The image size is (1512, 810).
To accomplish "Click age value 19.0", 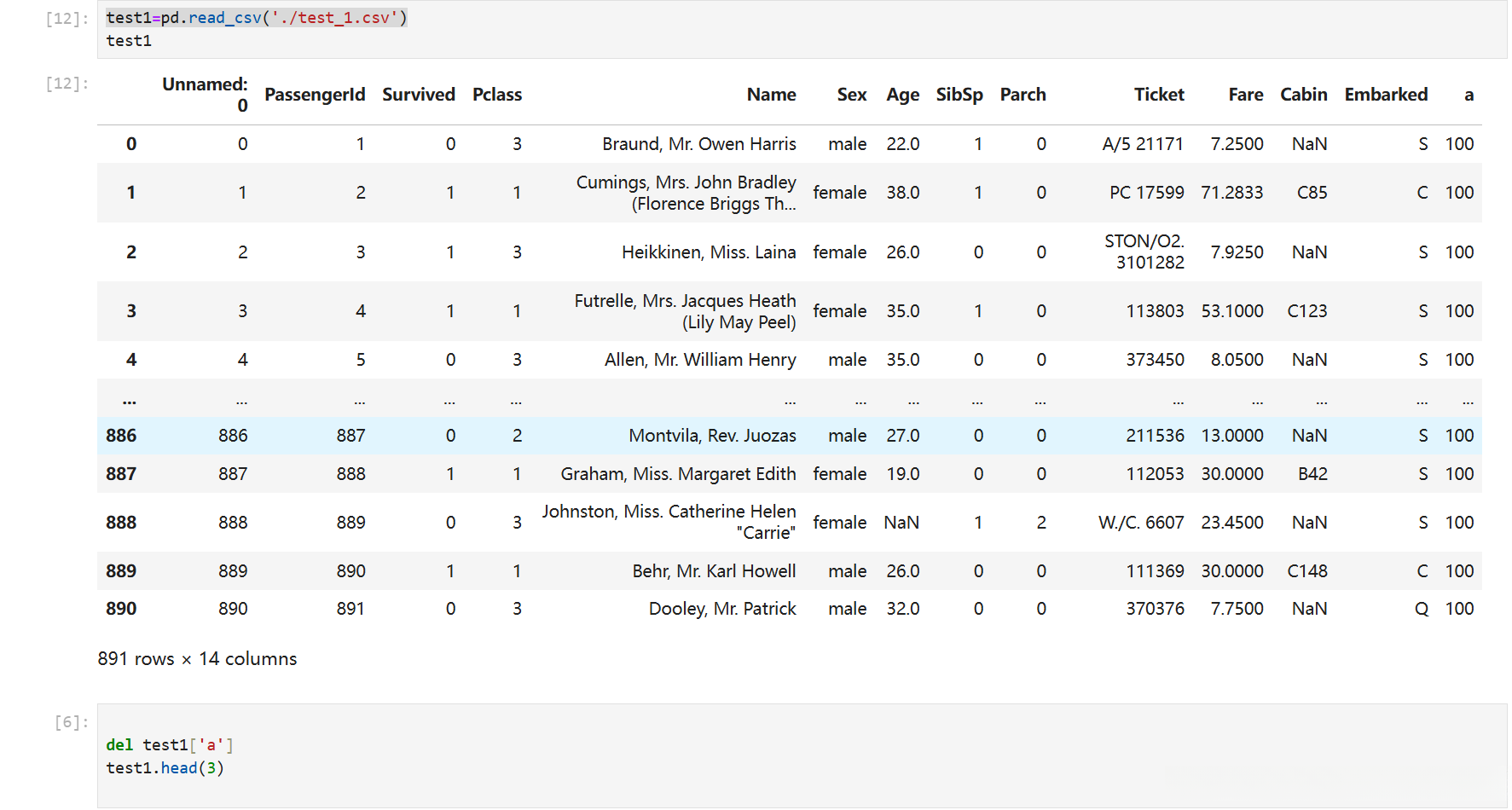I will 902,474.
